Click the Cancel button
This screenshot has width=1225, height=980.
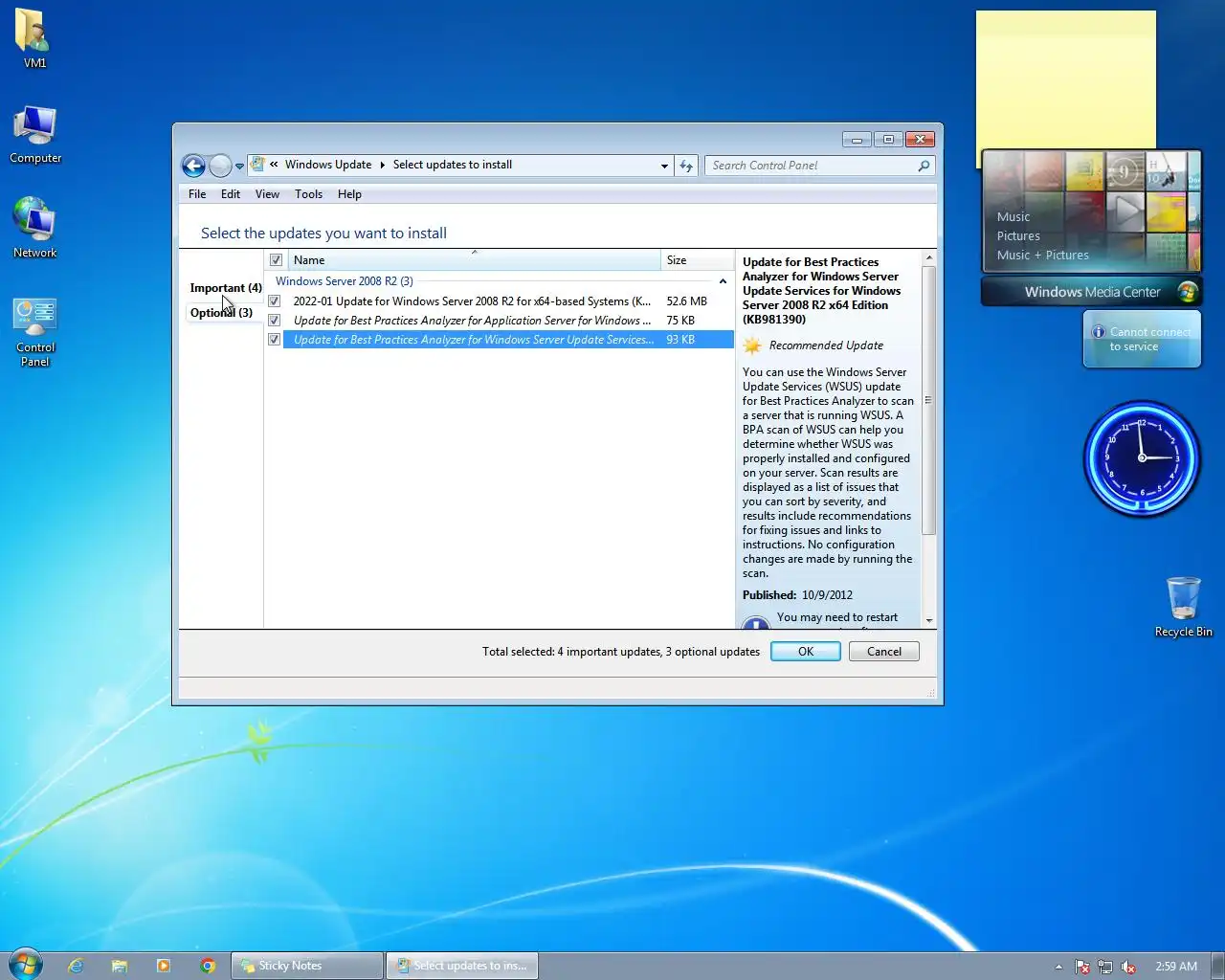click(x=884, y=652)
